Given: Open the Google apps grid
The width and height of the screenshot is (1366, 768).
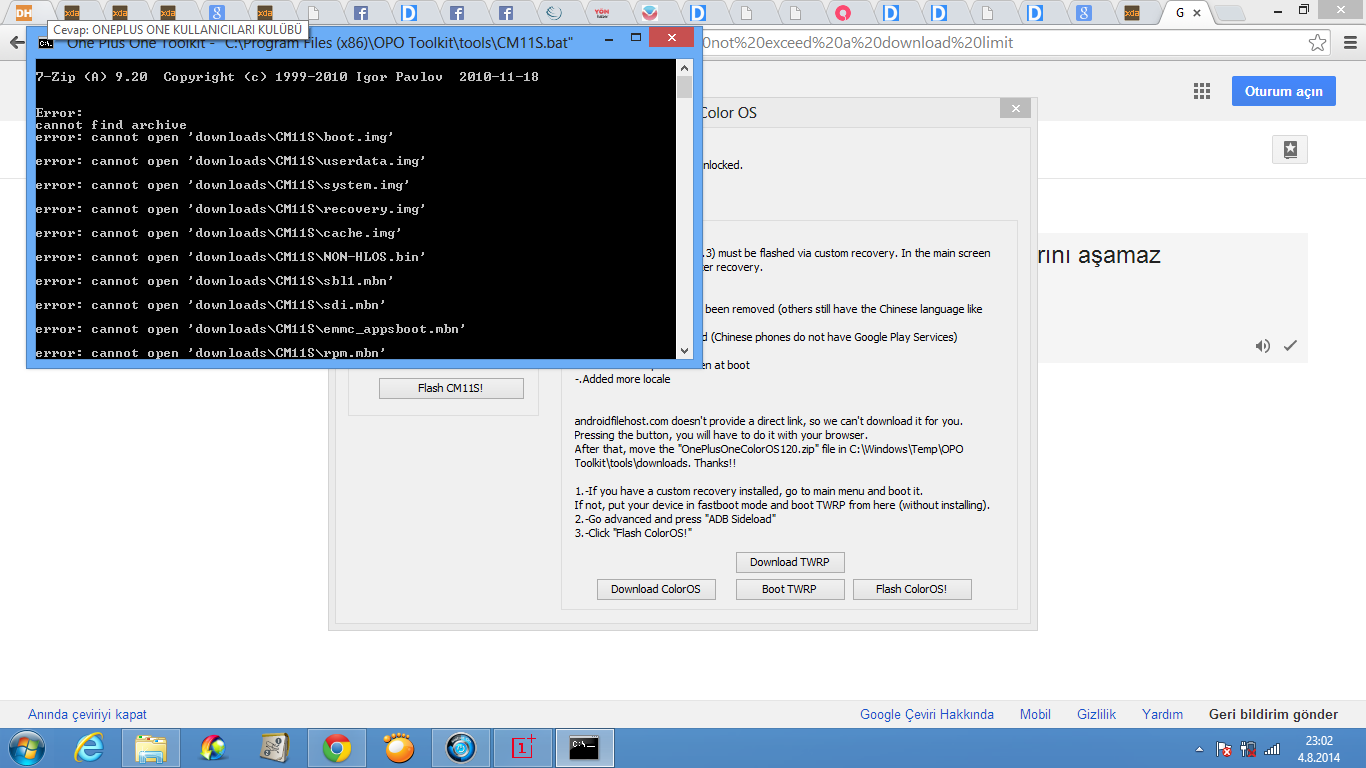Looking at the screenshot, I should coord(1202,91).
